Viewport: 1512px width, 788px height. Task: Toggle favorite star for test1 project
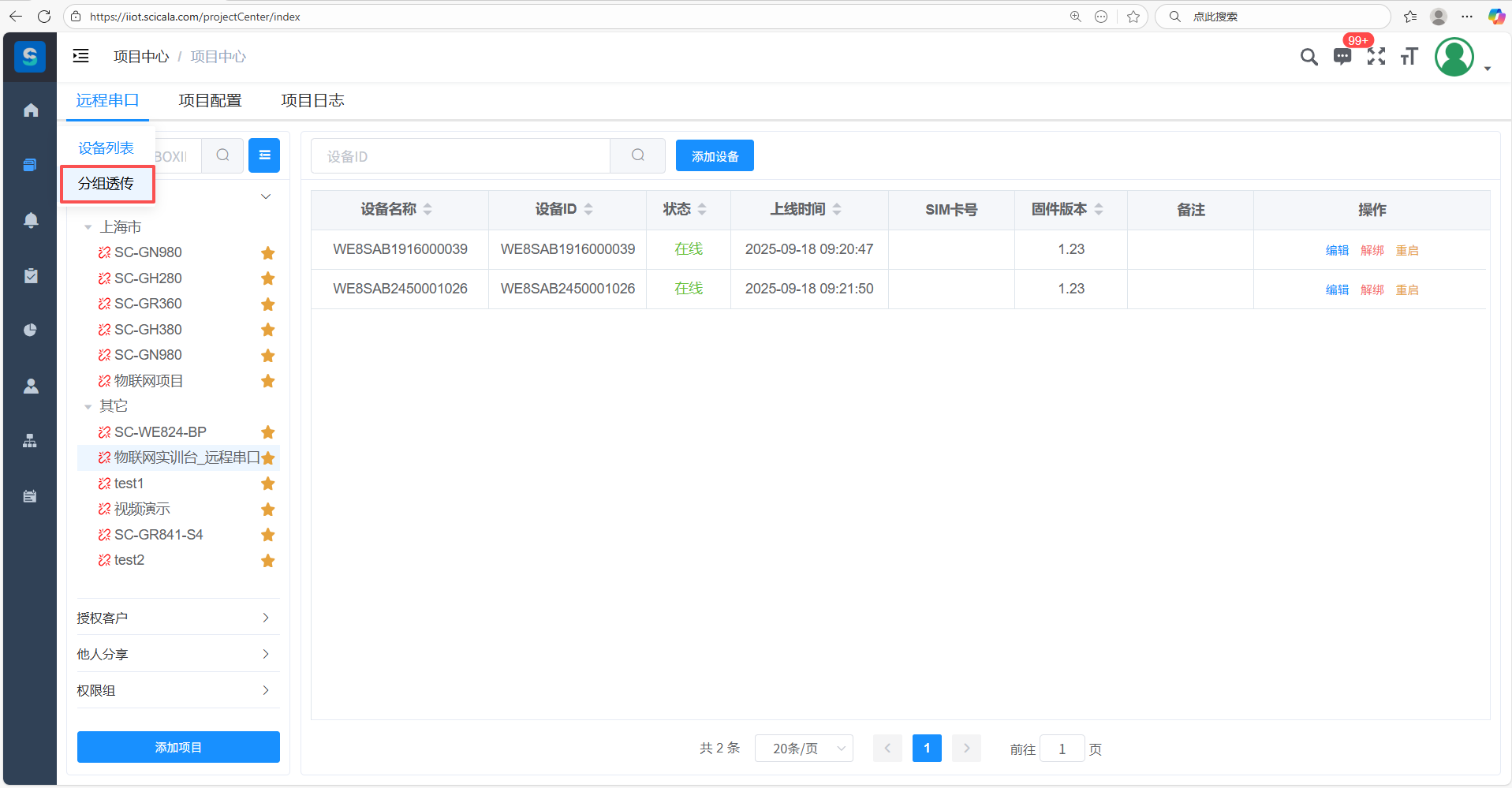(268, 484)
